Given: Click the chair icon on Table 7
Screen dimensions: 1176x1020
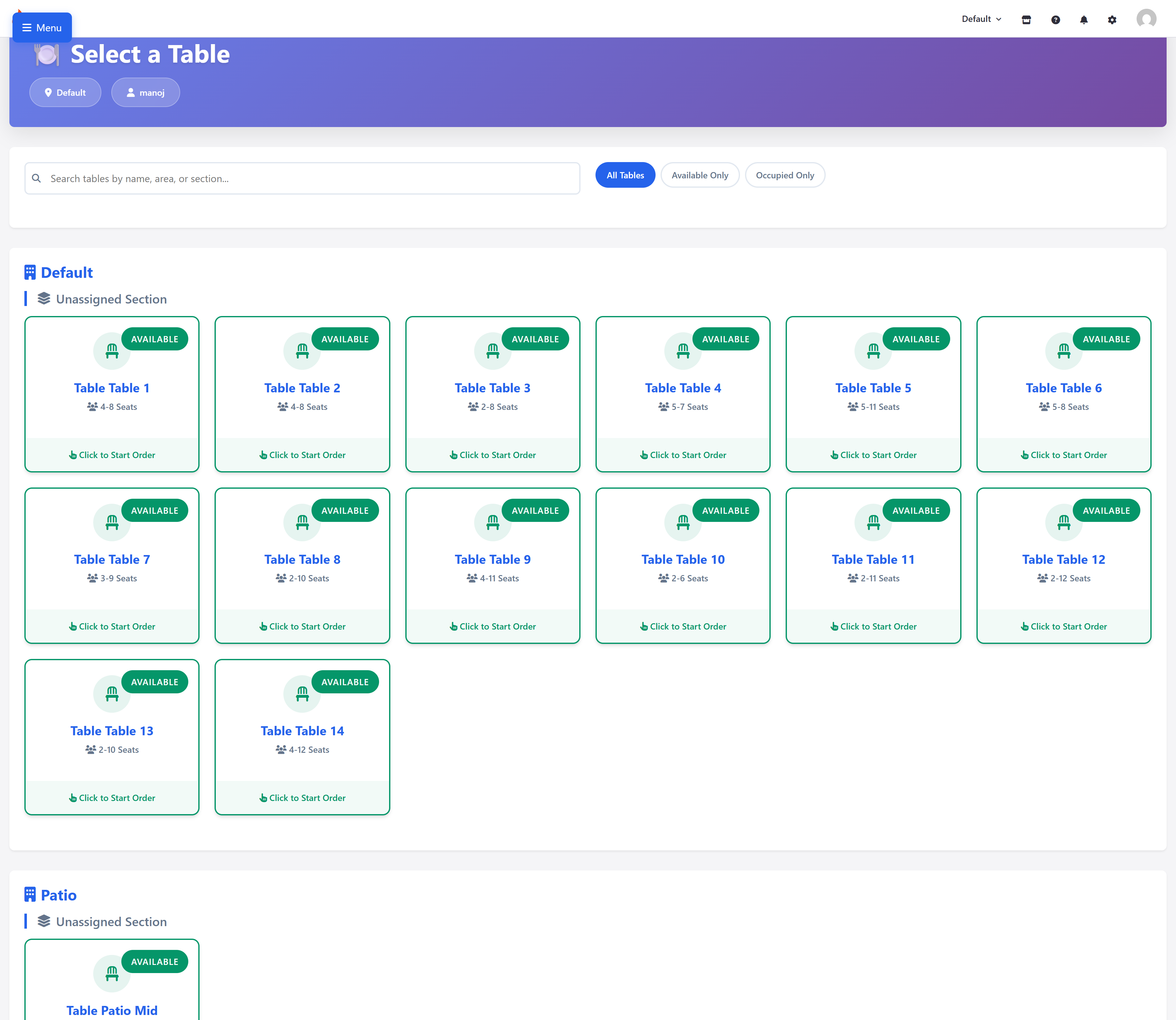Looking at the screenshot, I should [x=112, y=523].
